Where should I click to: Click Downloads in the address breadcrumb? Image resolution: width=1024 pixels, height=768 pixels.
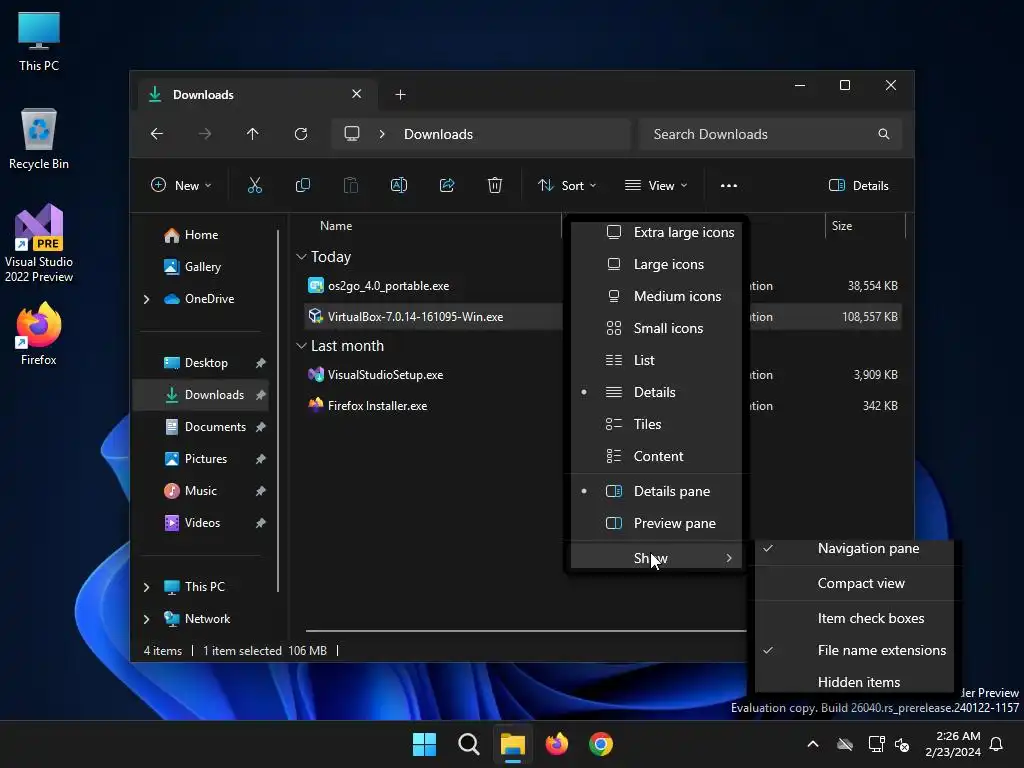coord(438,134)
